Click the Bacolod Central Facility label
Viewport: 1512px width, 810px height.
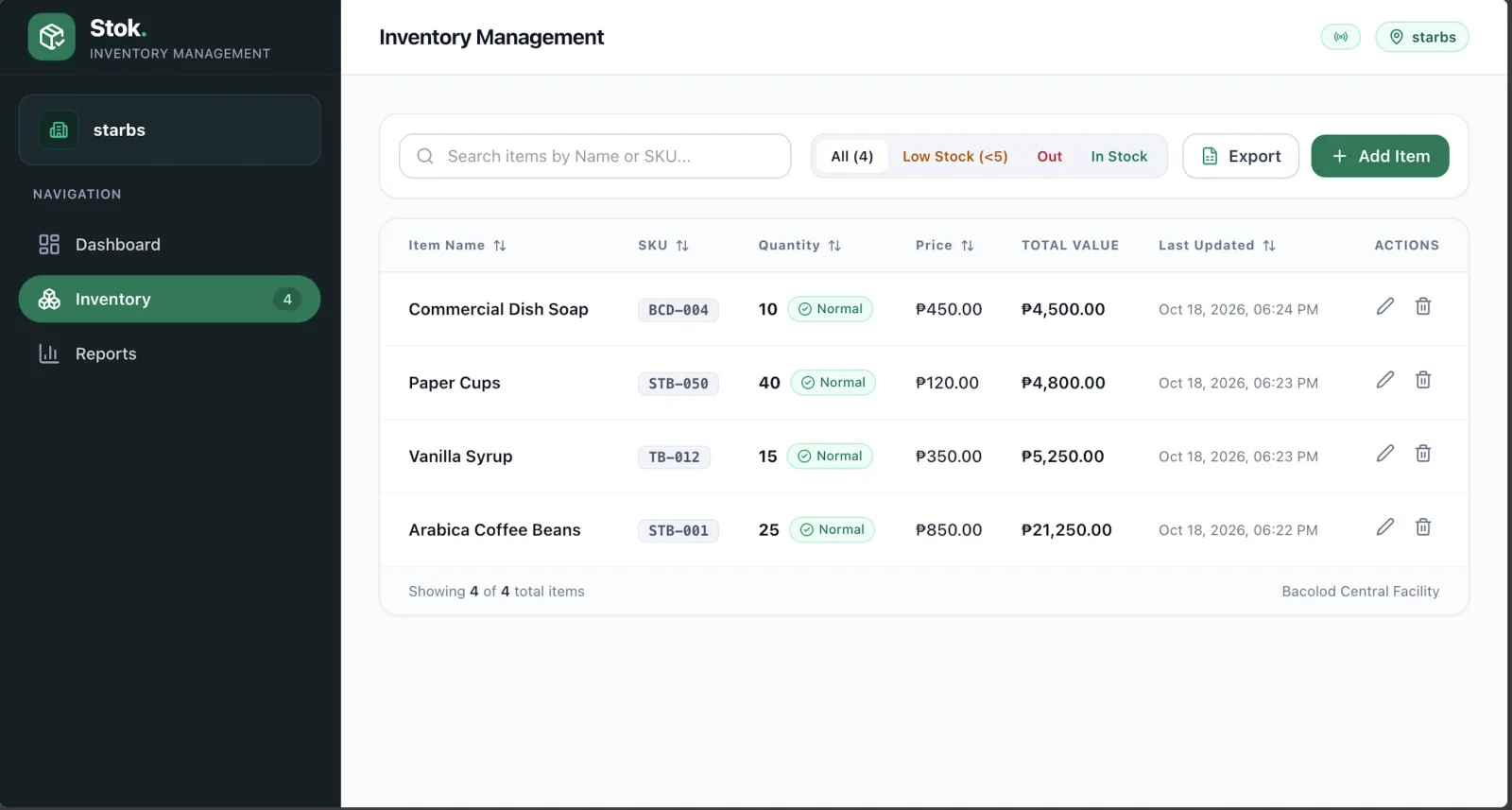pyautogui.click(x=1361, y=592)
